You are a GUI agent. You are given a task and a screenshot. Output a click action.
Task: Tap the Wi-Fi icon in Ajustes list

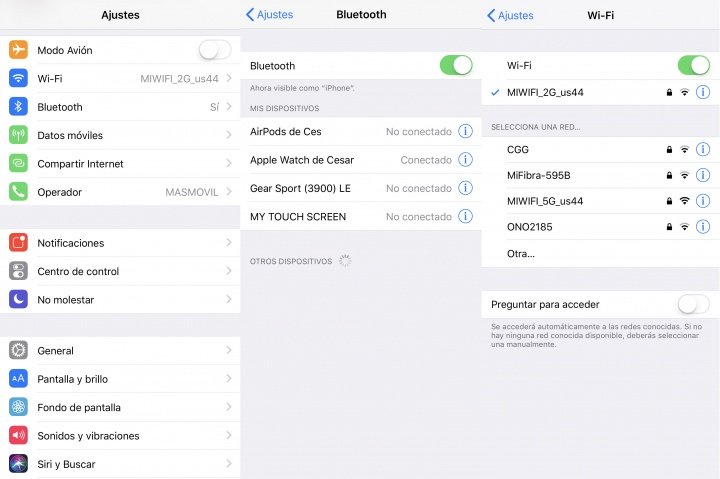click(x=18, y=78)
